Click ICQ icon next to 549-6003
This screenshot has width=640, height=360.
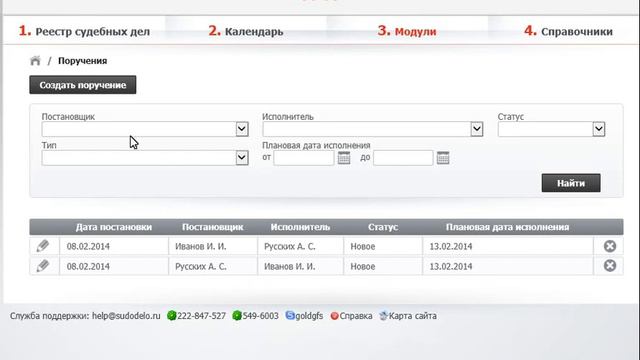pyautogui.click(x=237, y=316)
